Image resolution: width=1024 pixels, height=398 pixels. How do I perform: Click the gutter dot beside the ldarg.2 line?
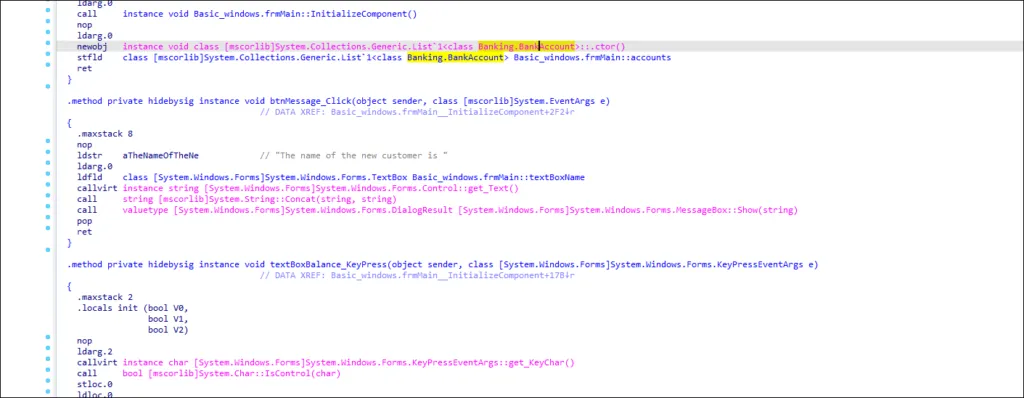(48, 348)
